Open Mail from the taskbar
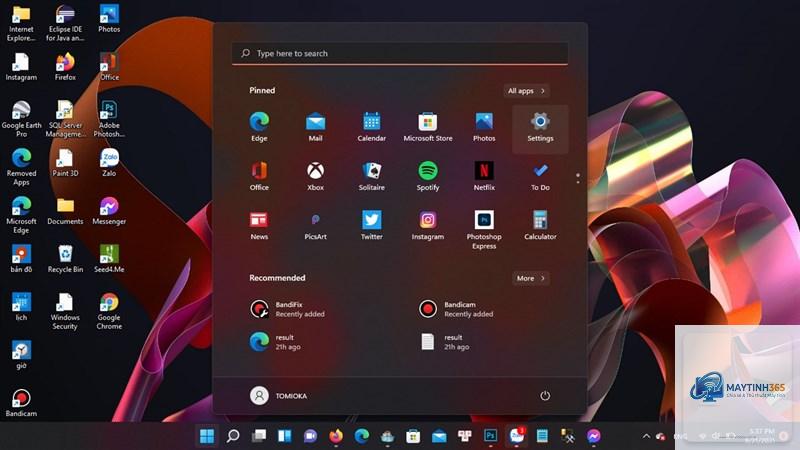The image size is (800, 450). (439, 436)
